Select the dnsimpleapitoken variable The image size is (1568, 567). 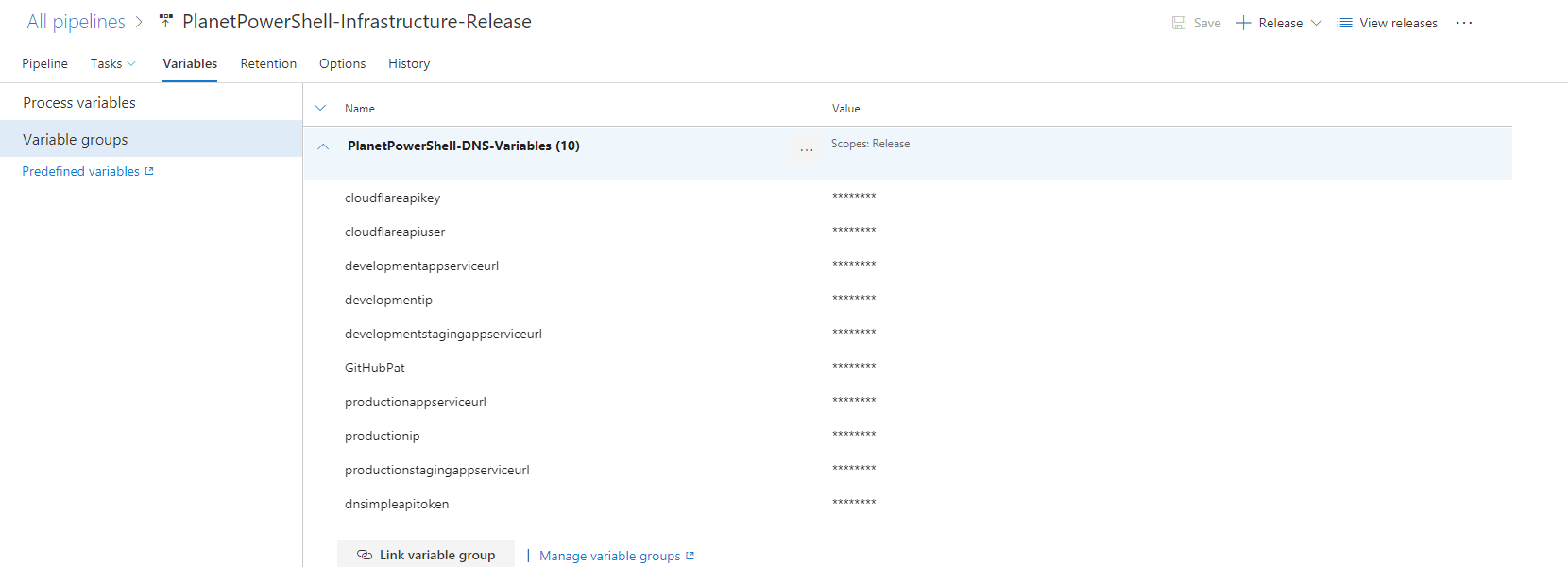coord(397,504)
